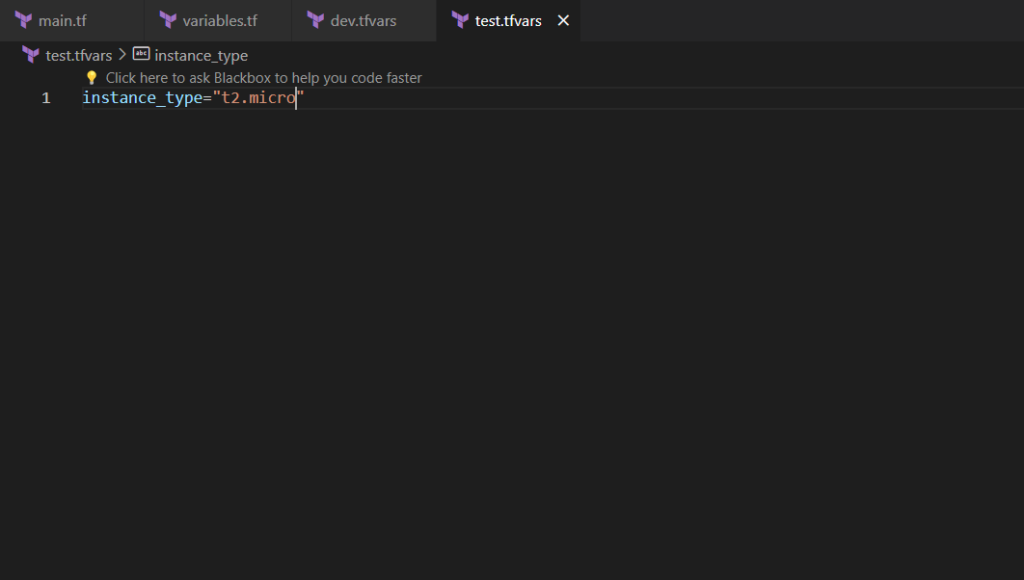
Task: Click the Terraform icon on dev.tfvars tab
Action: pos(314,19)
